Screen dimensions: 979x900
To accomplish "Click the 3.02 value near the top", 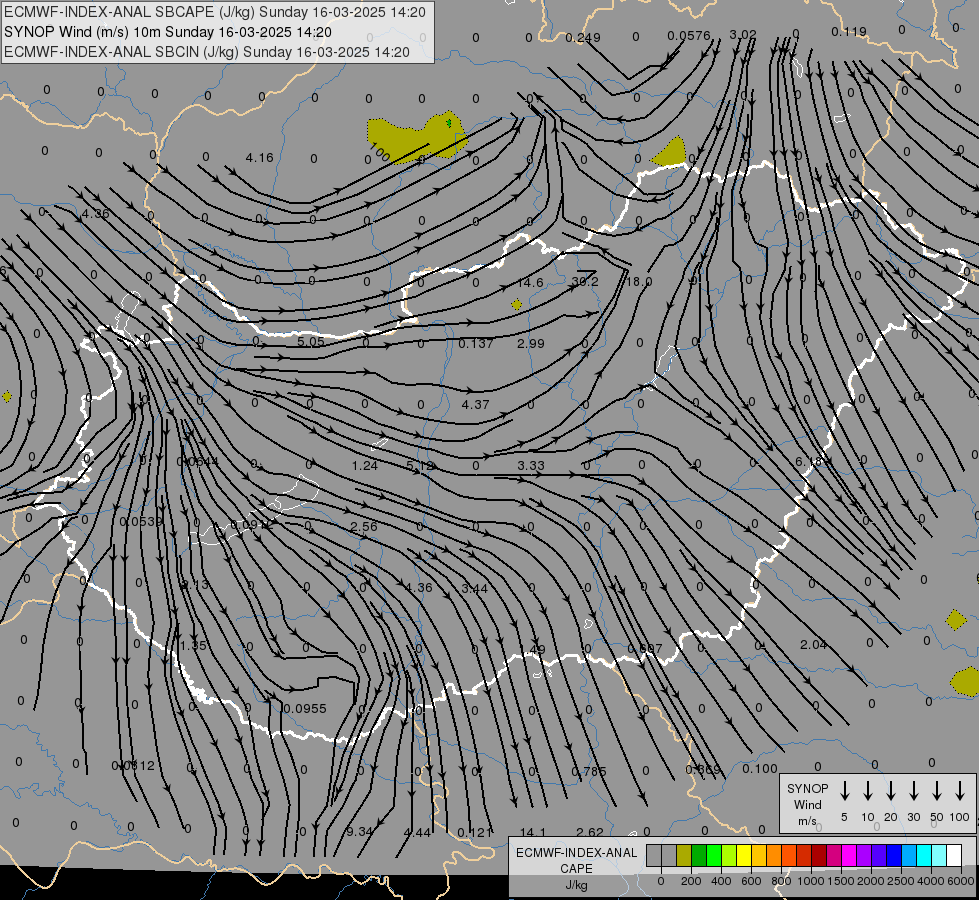I will [x=743, y=34].
